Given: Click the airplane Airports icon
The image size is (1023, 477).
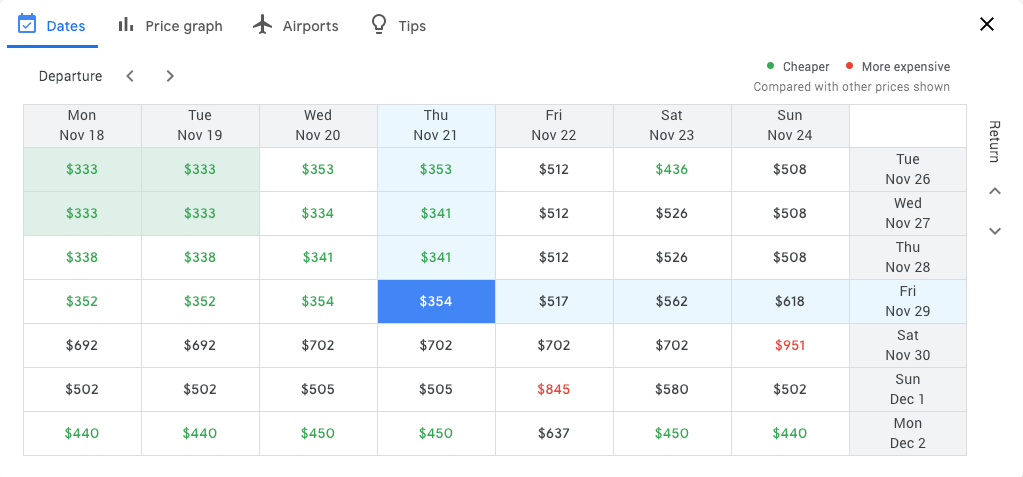Looking at the screenshot, I should [263, 25].
